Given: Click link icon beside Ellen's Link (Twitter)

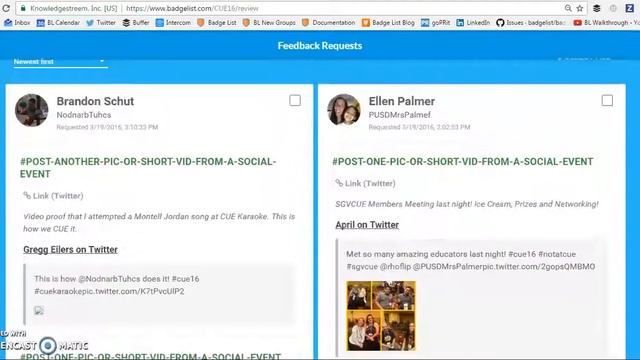Looking at the screenshot, I should tap(339, 183).
